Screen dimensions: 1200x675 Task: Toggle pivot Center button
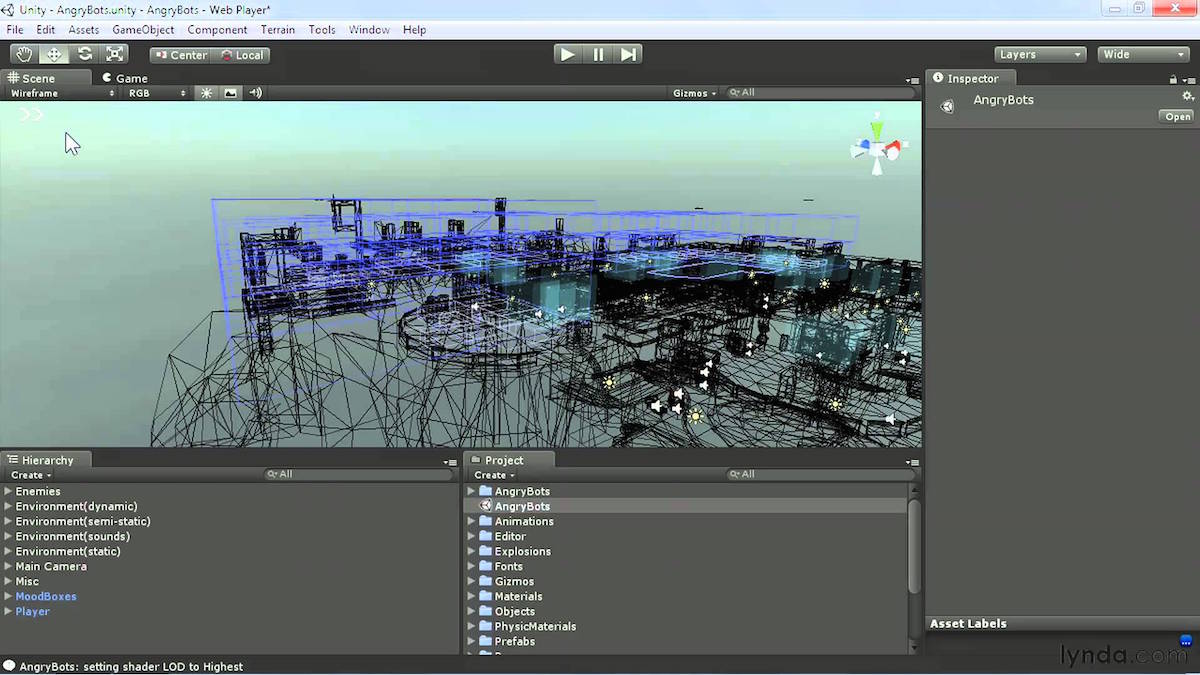click(x=180, y=55)
